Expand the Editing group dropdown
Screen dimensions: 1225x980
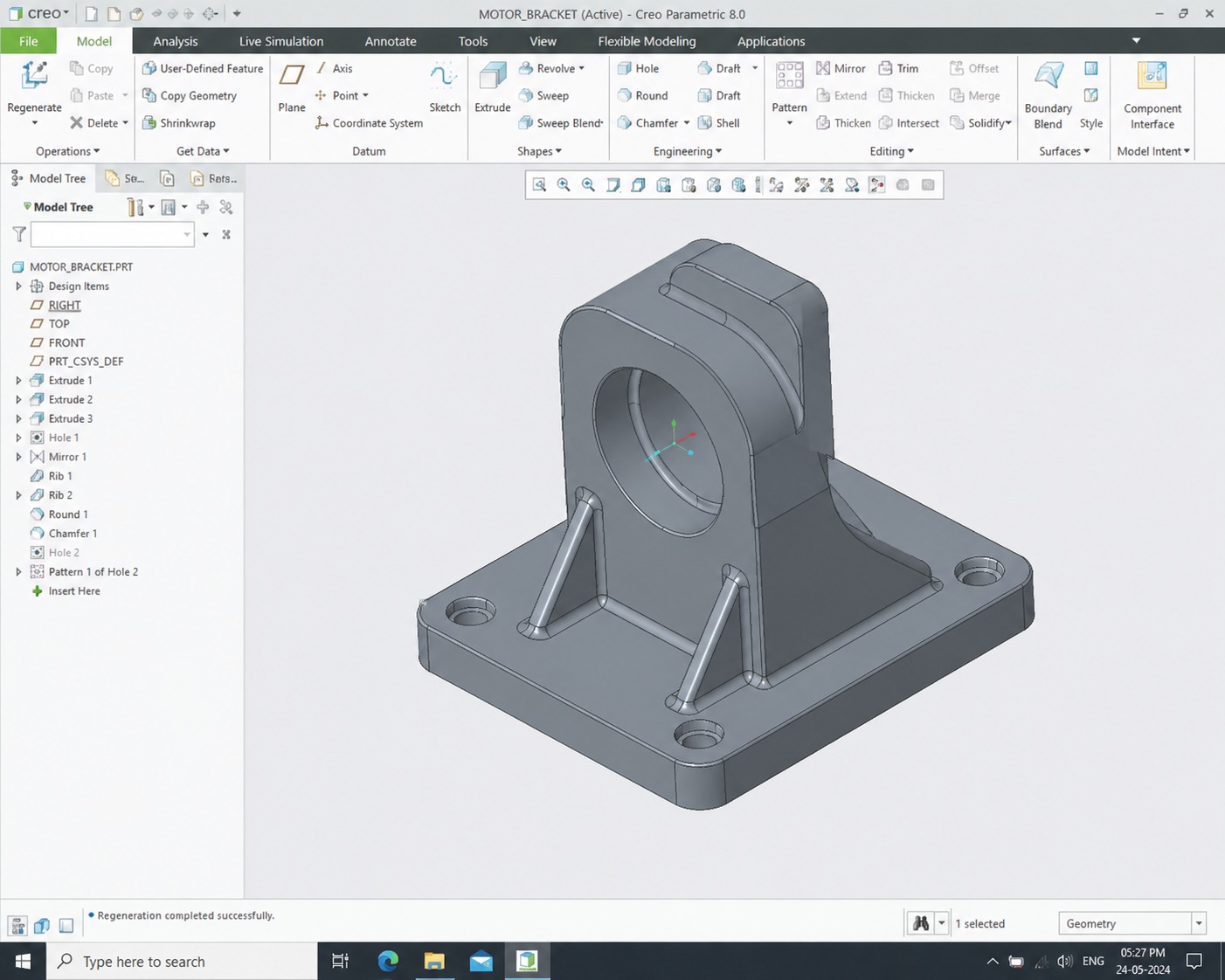[x=891, y=151]
